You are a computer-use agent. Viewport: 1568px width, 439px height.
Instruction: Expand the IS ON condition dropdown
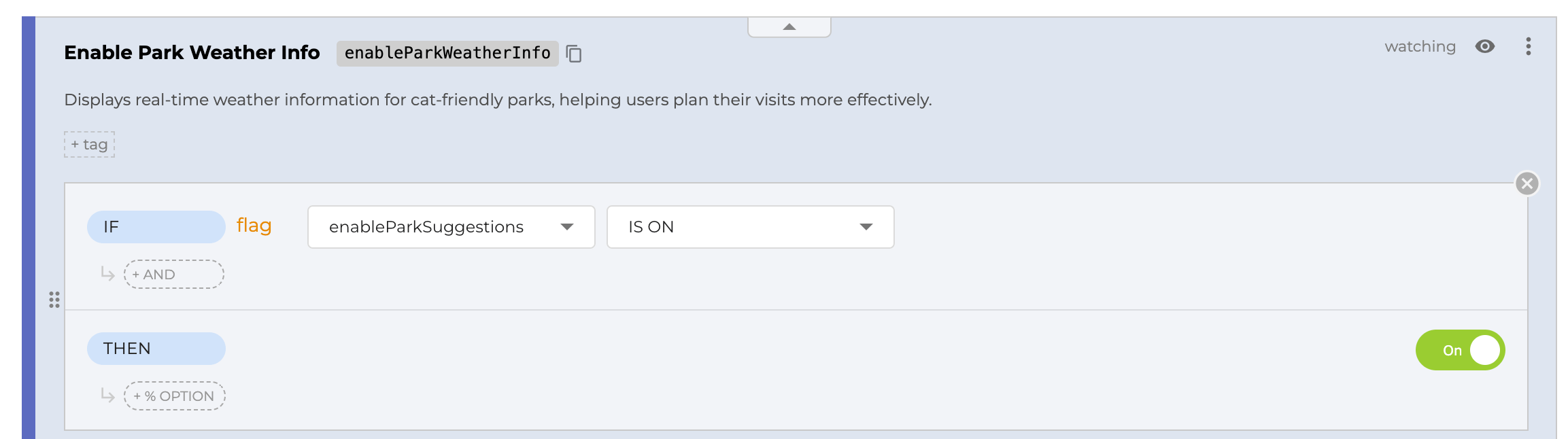tap(749, 227)
